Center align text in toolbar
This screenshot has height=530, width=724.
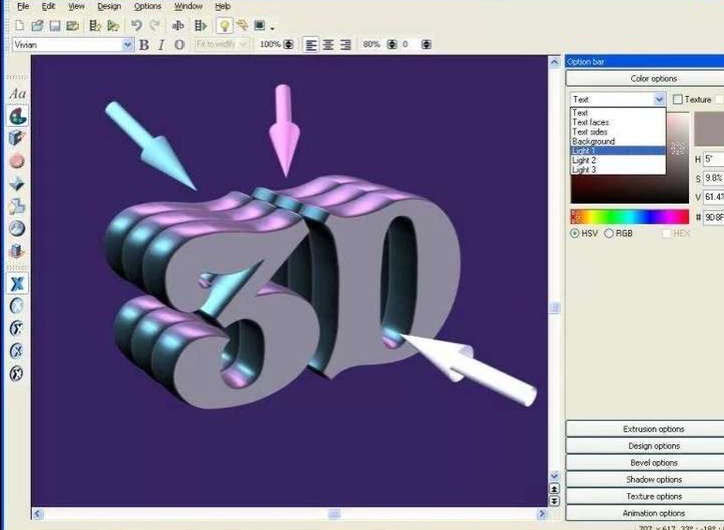pos(328,45)
